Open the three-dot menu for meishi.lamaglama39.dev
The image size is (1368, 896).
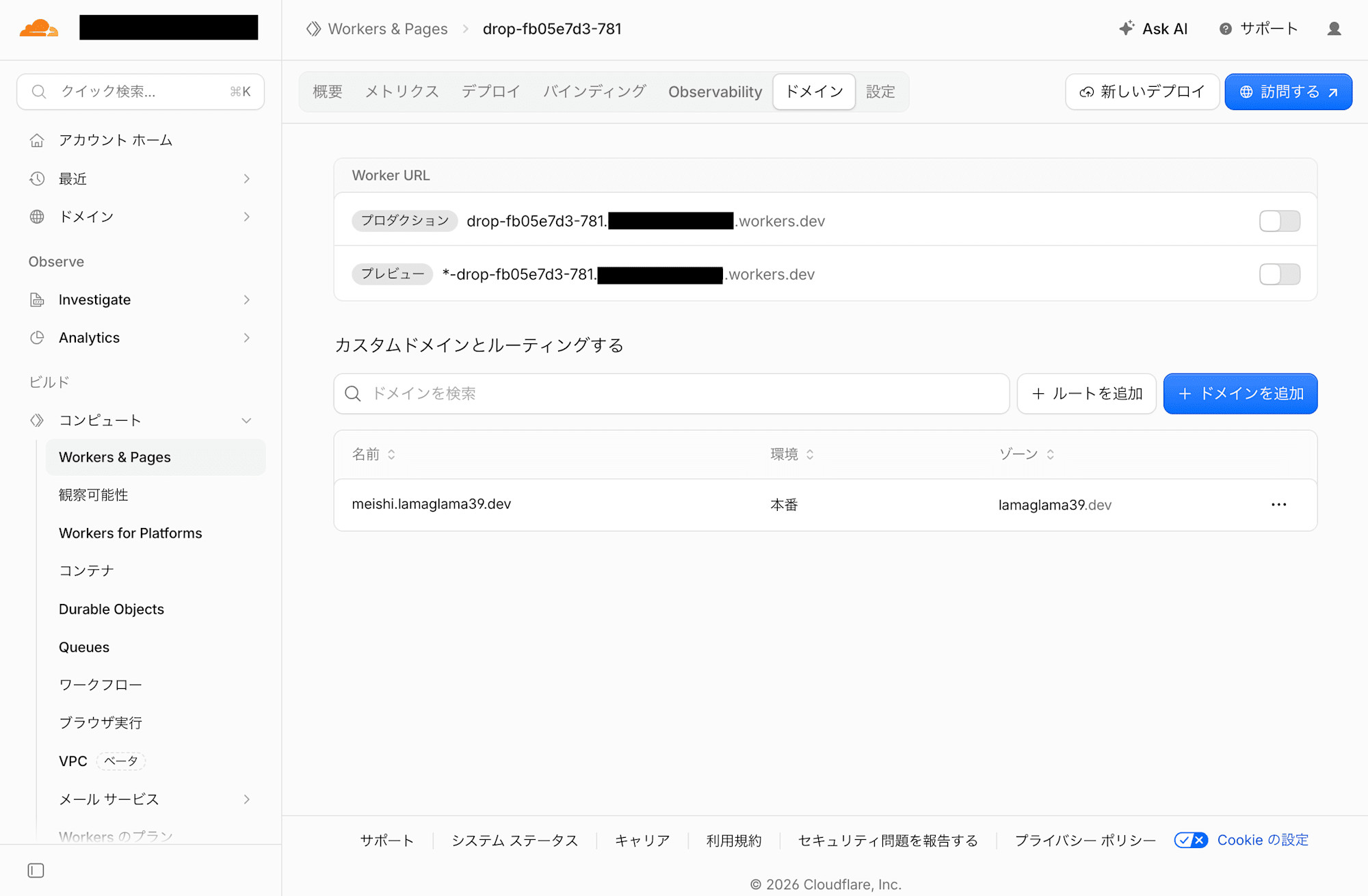click(1278, 505)
